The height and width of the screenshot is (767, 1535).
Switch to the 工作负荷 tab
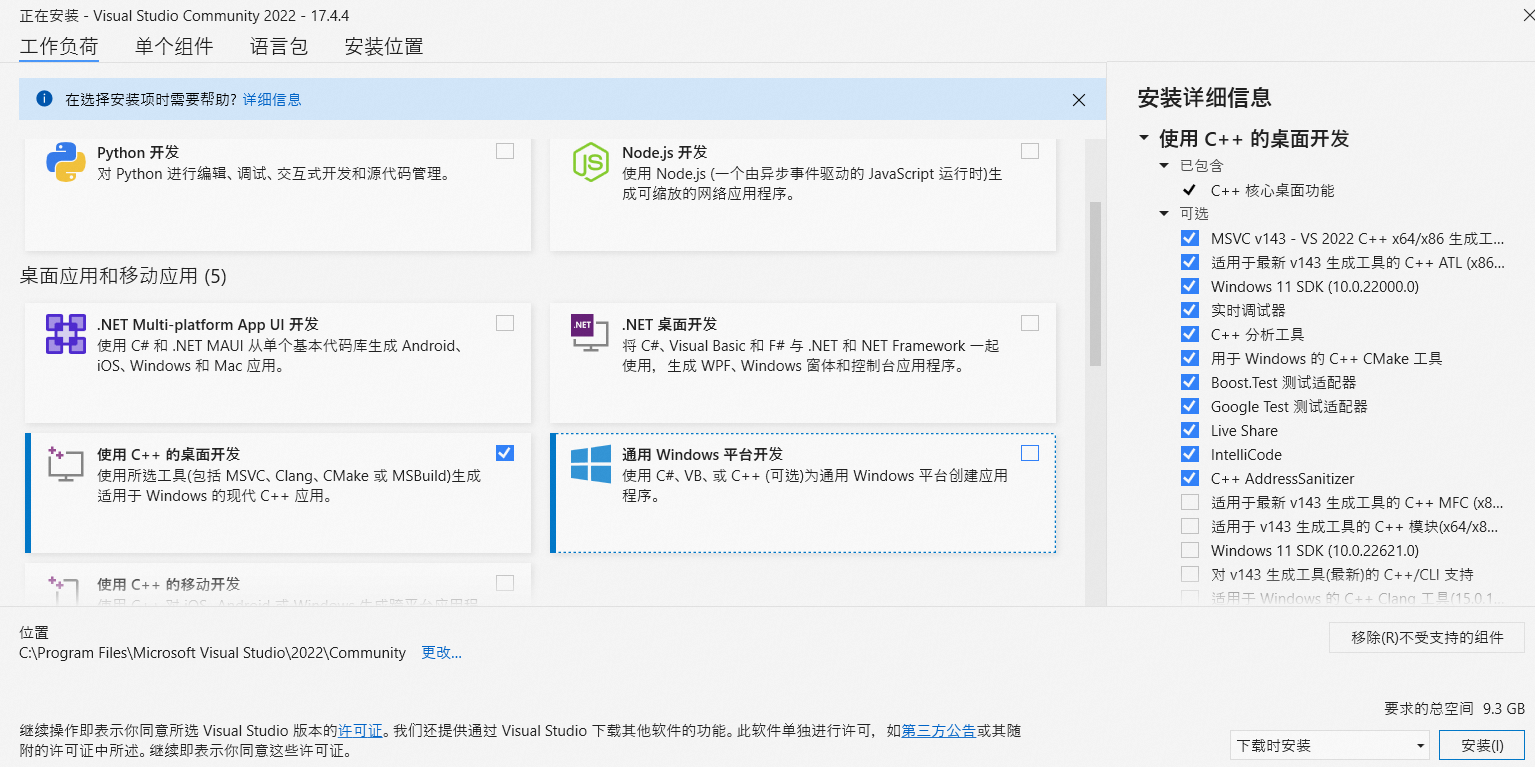[x=59, y=47]
